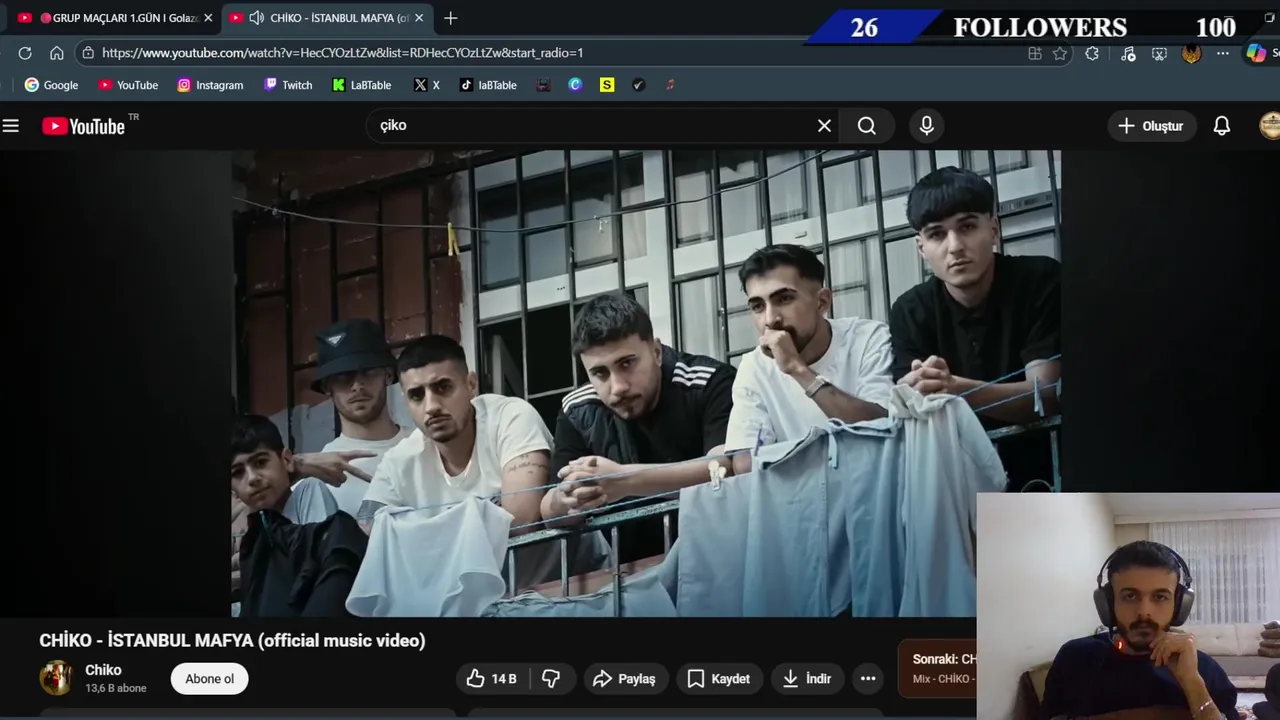Open a new browser tab with plus
Image resolution: width=1280 pixels, height=720 pixels.
pos(451,18)
